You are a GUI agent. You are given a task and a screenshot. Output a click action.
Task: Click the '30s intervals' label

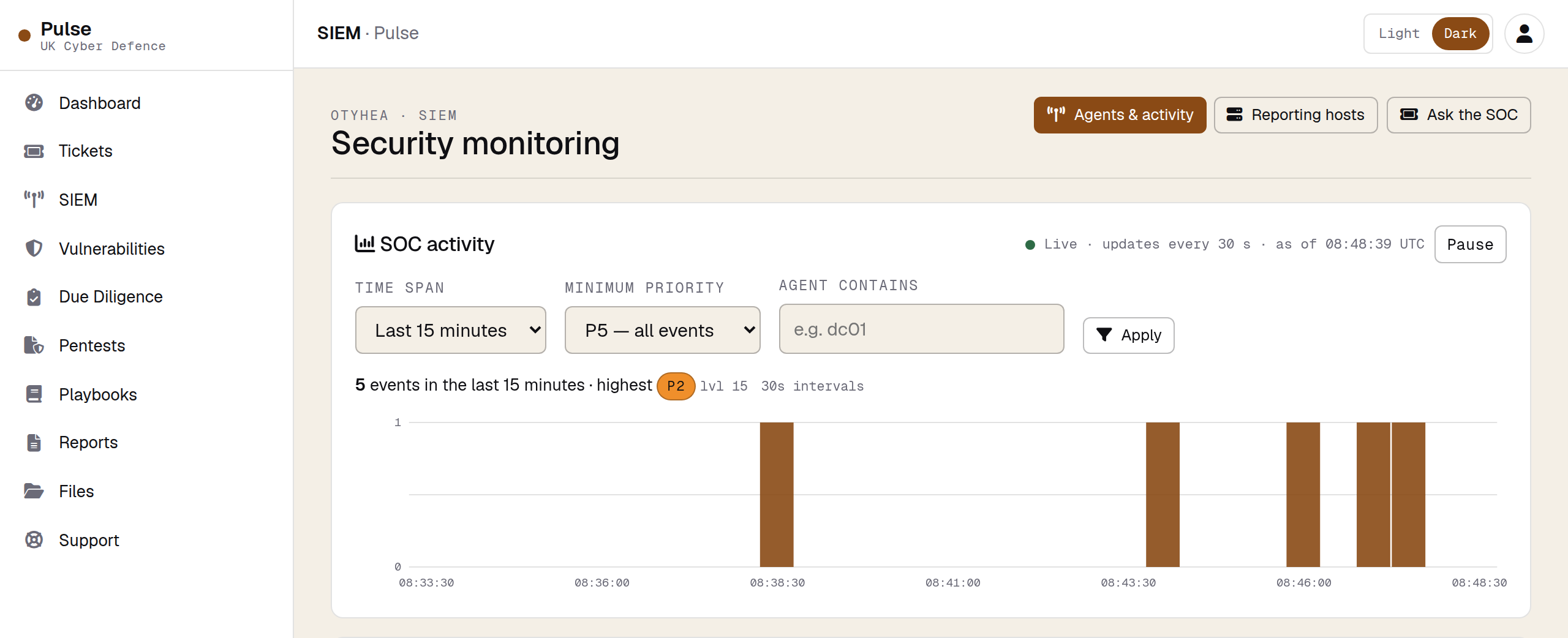click(x=812, y=386)
